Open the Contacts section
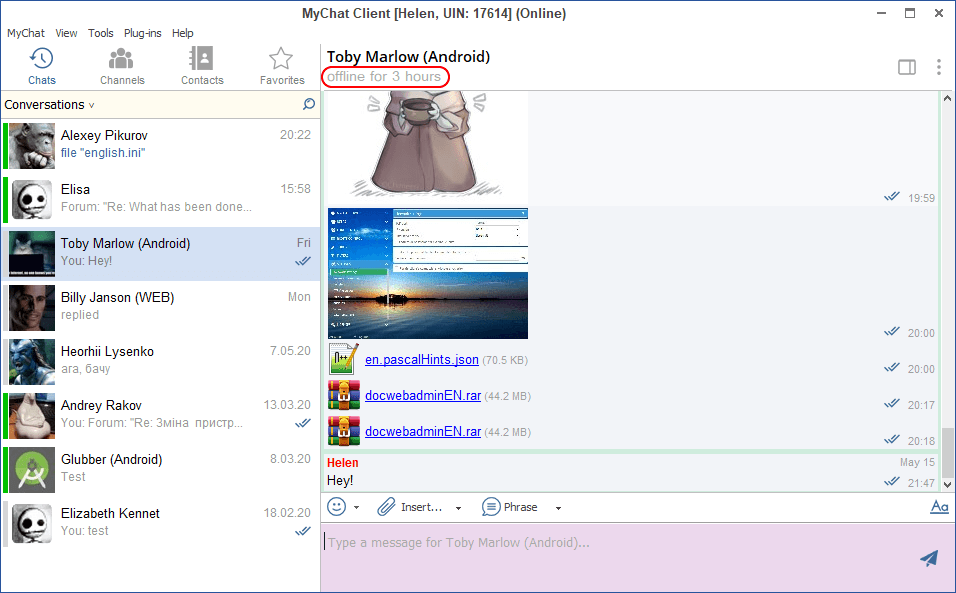This screenshot has height=593, width=956. [202, 66]
